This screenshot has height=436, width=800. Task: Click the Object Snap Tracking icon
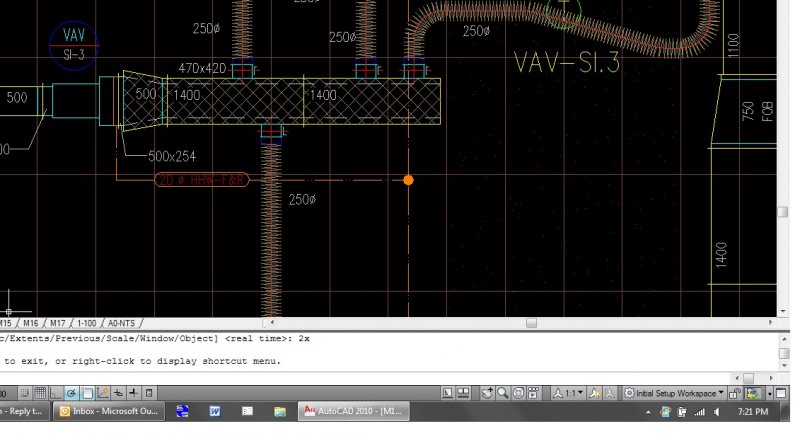[x=103, y=393]
